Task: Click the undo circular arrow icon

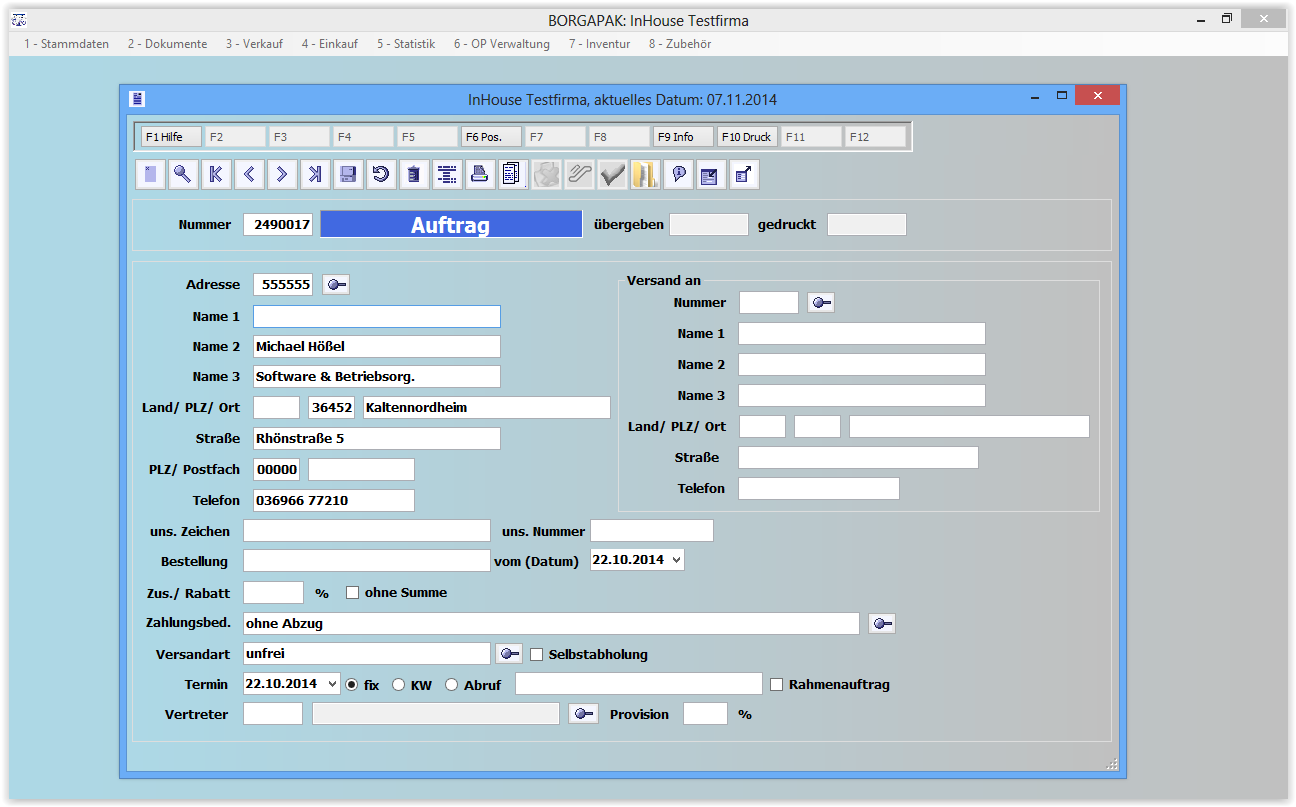Action: coord(380,175)
